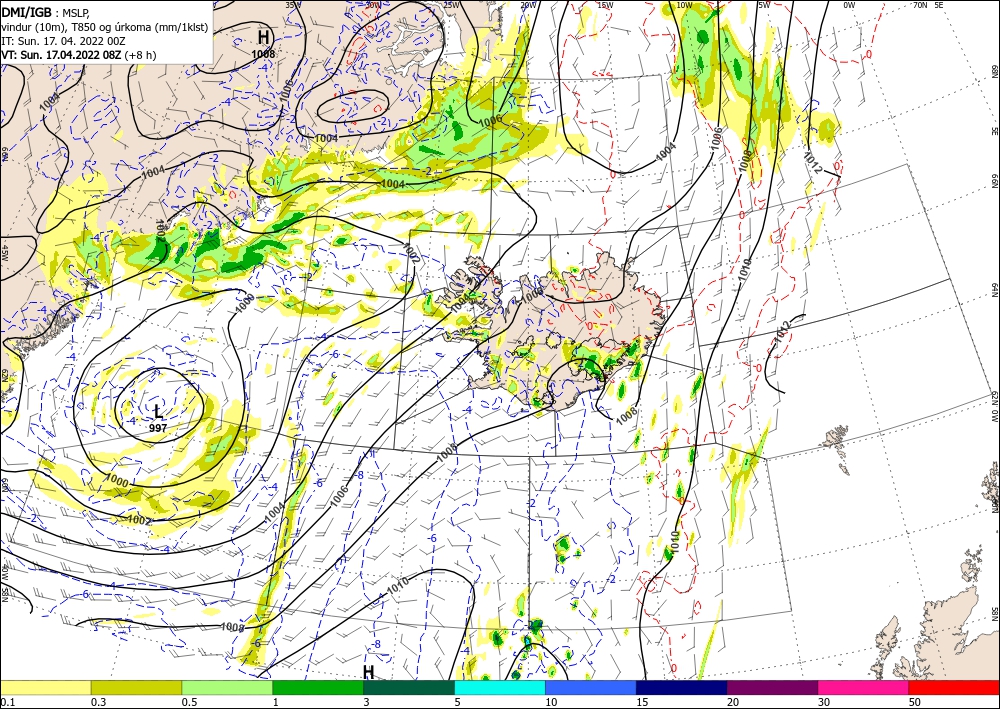Select the dark green 3–5 legend swatch
Viewport: 1000px width, 709px height.
click(x=409, y=687)
